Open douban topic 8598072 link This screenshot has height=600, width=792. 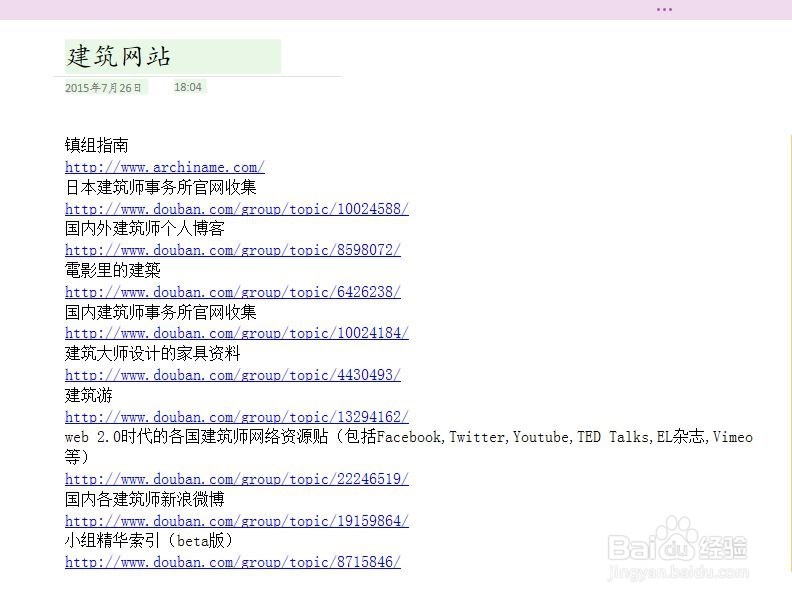[x=233, y=250]
